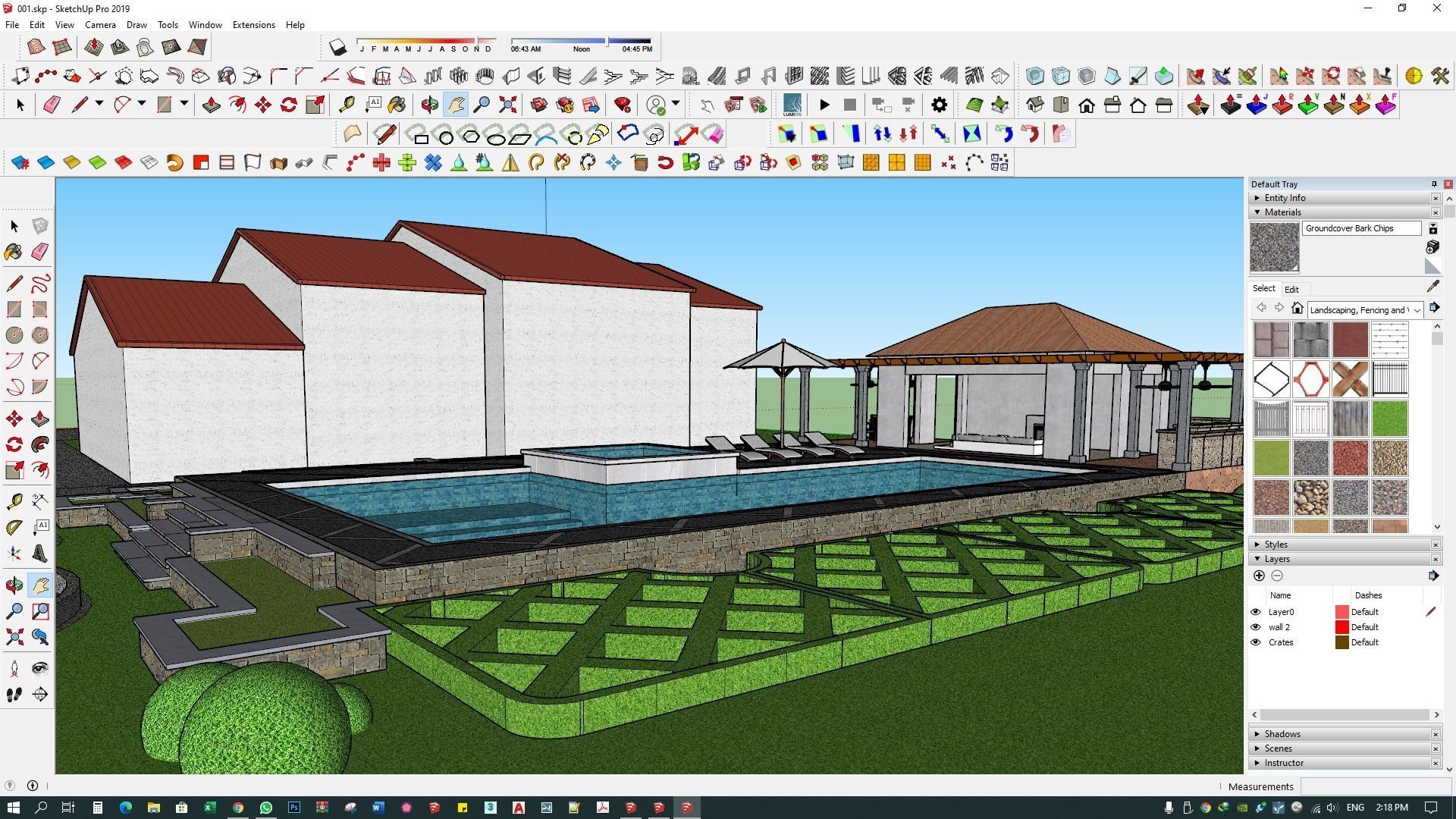Open the material library dropdown list

click(1417, 310)
